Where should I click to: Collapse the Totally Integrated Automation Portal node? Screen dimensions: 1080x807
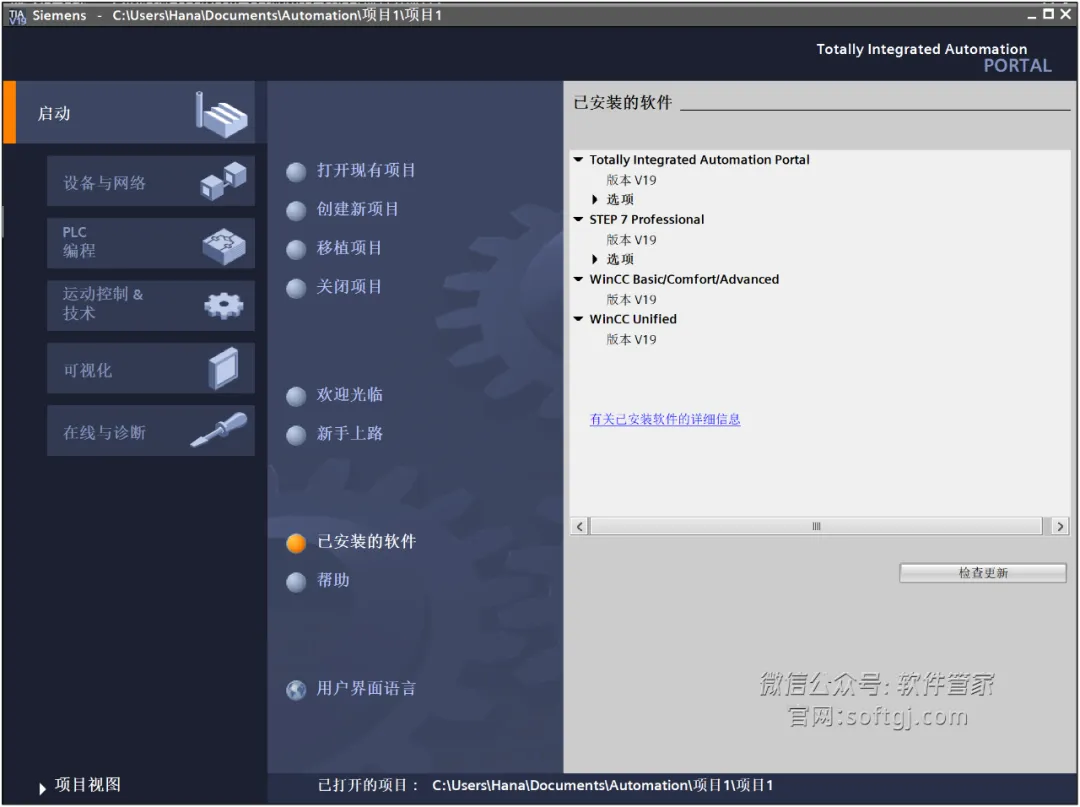[x=579, y=160]
